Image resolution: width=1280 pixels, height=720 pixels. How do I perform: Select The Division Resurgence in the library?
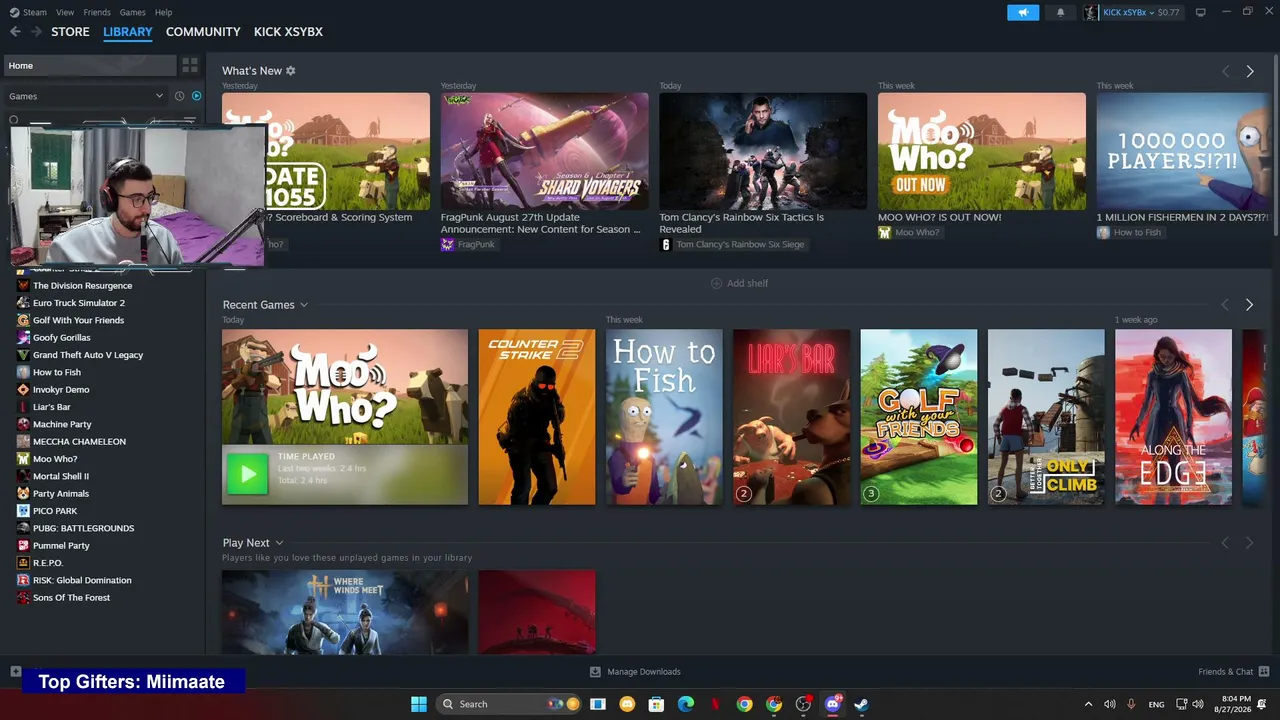click(x=82, y=286)
